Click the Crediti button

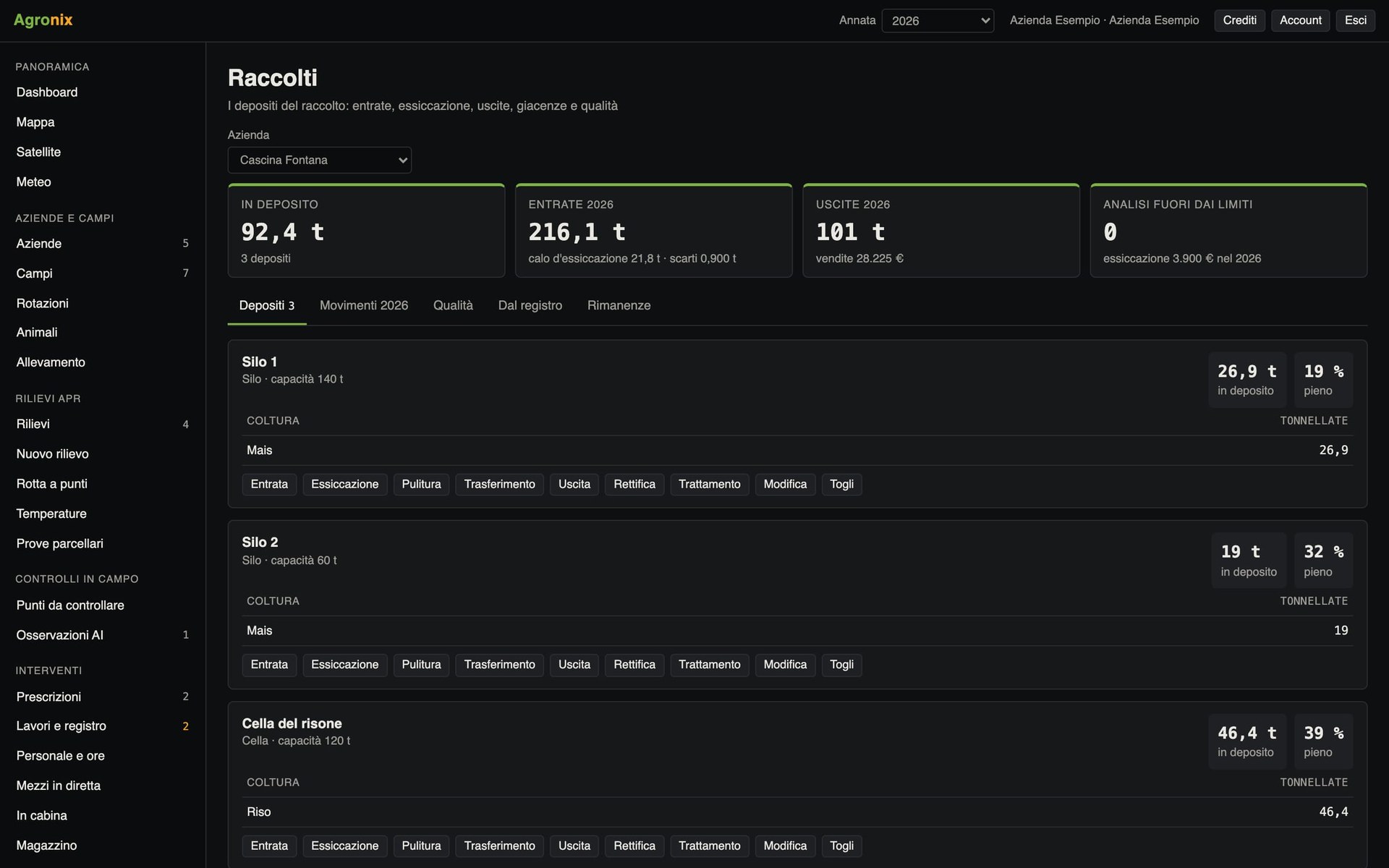(1239, 20)
